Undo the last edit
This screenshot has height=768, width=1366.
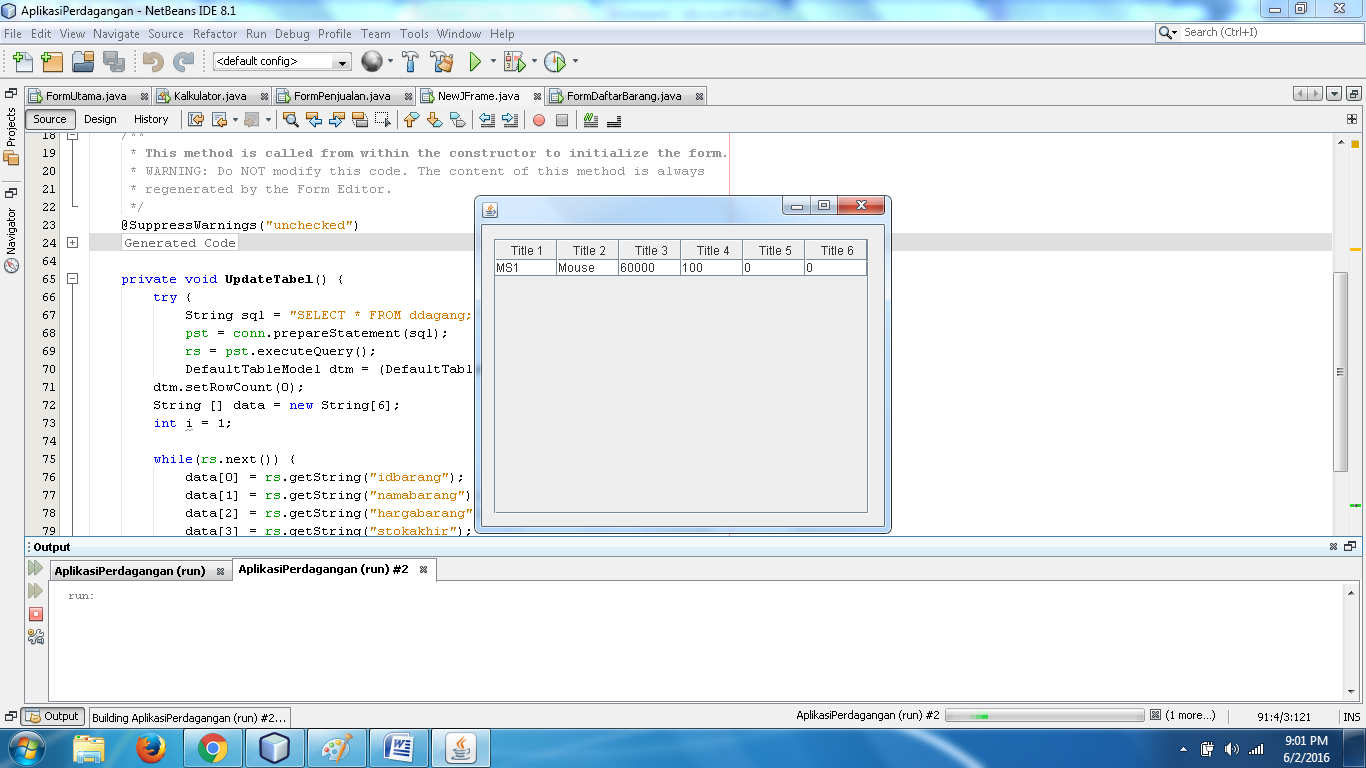[153, 62]
